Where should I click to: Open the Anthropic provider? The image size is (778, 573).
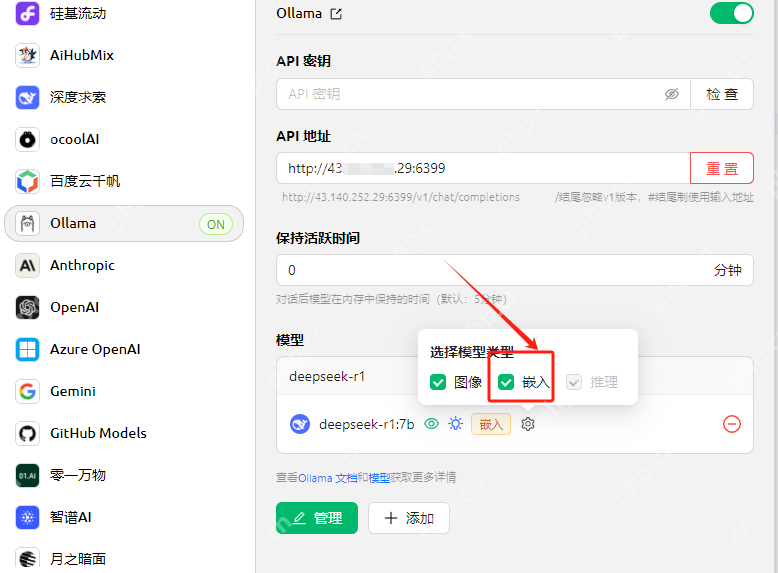click(124, 265)
